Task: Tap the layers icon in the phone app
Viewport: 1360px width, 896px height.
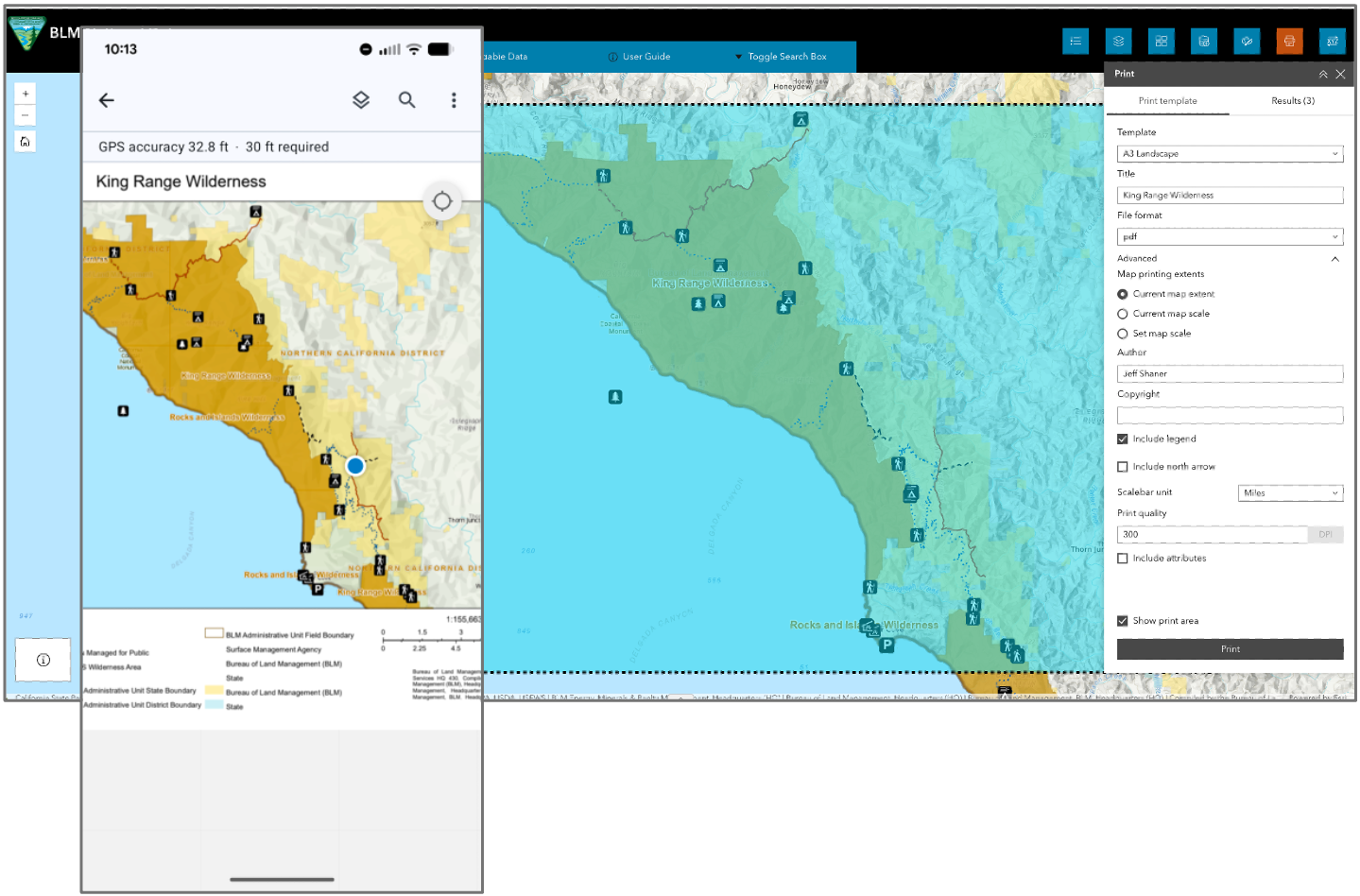Action: pyautogui.click(x=360, y=99)
